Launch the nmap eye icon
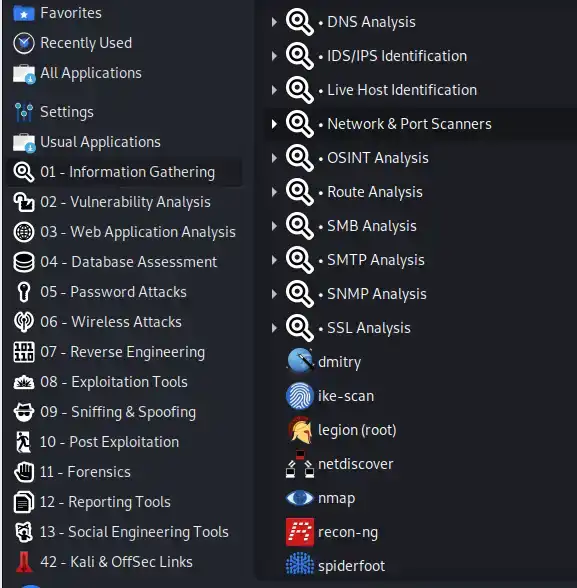577x588 pixels. point(299,498)
